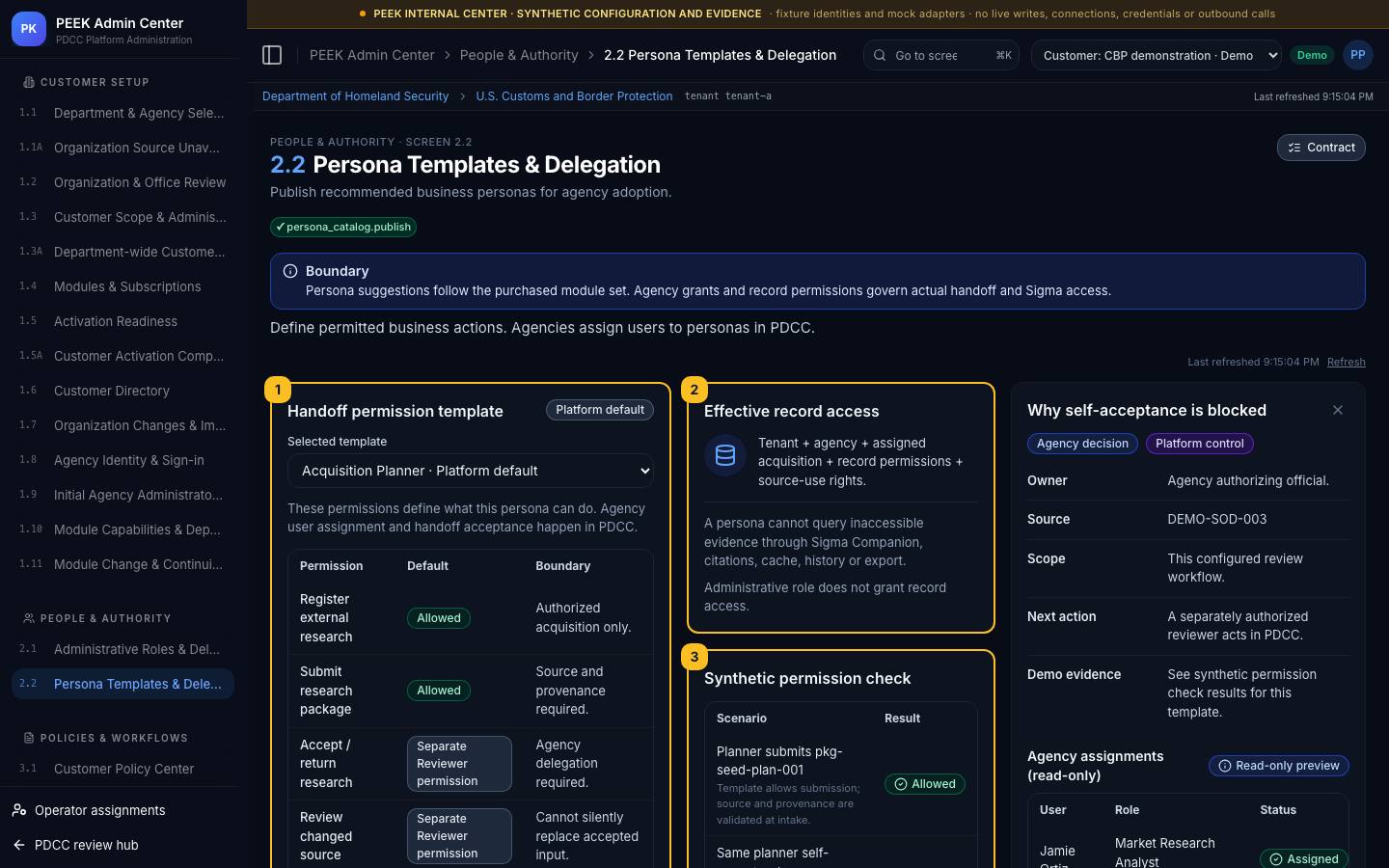Viewport: 1389px width, 868px height.
Task: Click the database icon in Effective record access
Action: tap(725, 455)
